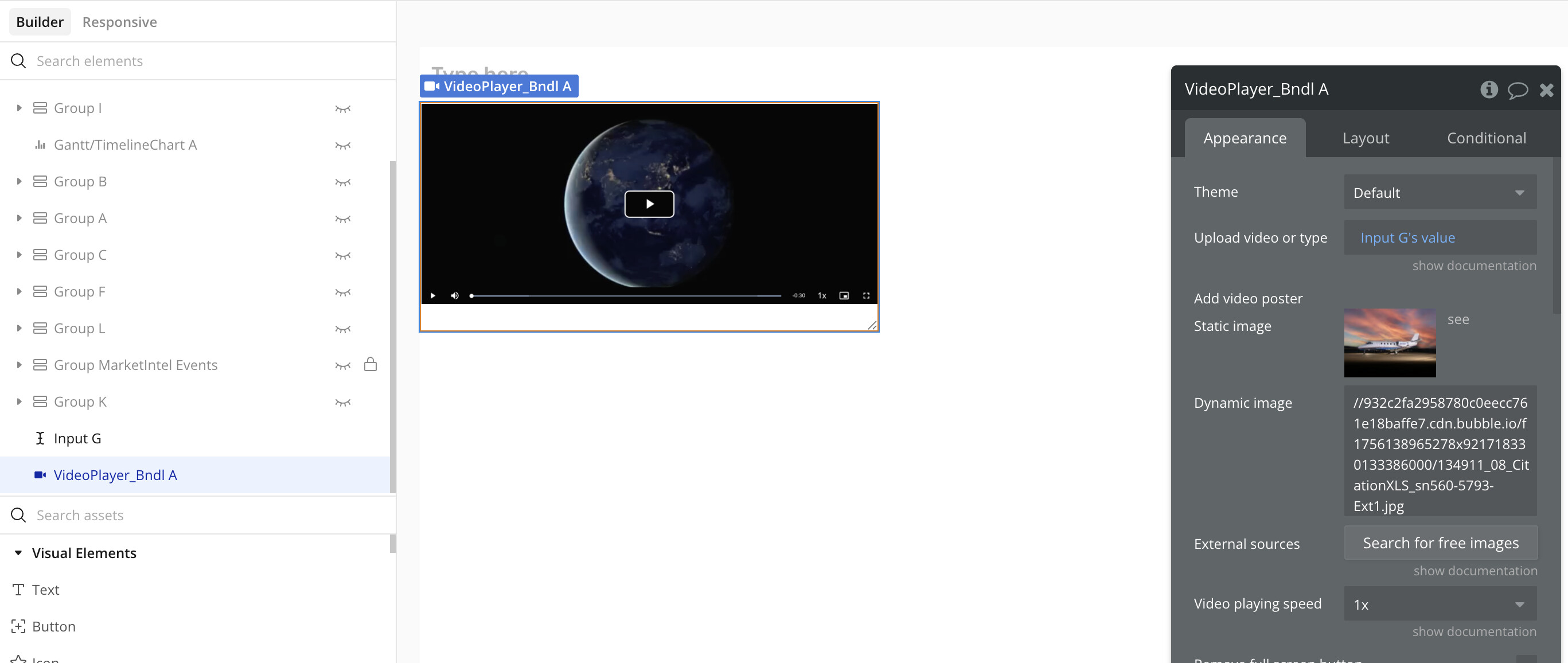Click the Input G text-cursor icon
Screen dimensions: 1568x663
click(x=40, y=438)
